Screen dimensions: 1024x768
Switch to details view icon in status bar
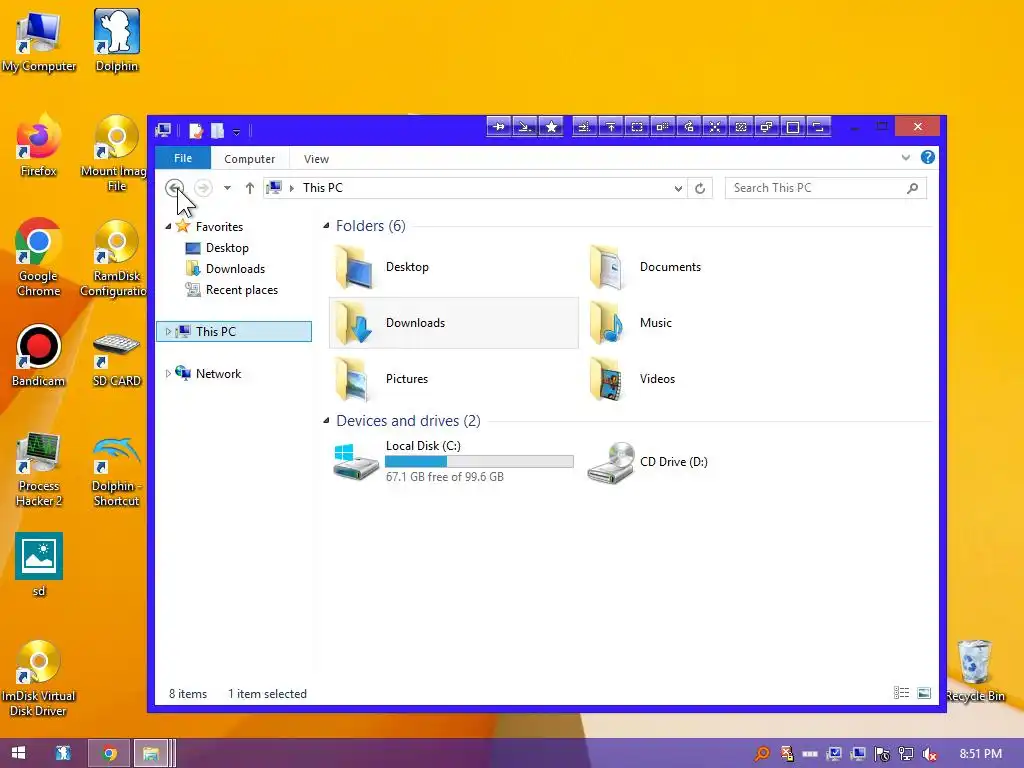(901, 693)
